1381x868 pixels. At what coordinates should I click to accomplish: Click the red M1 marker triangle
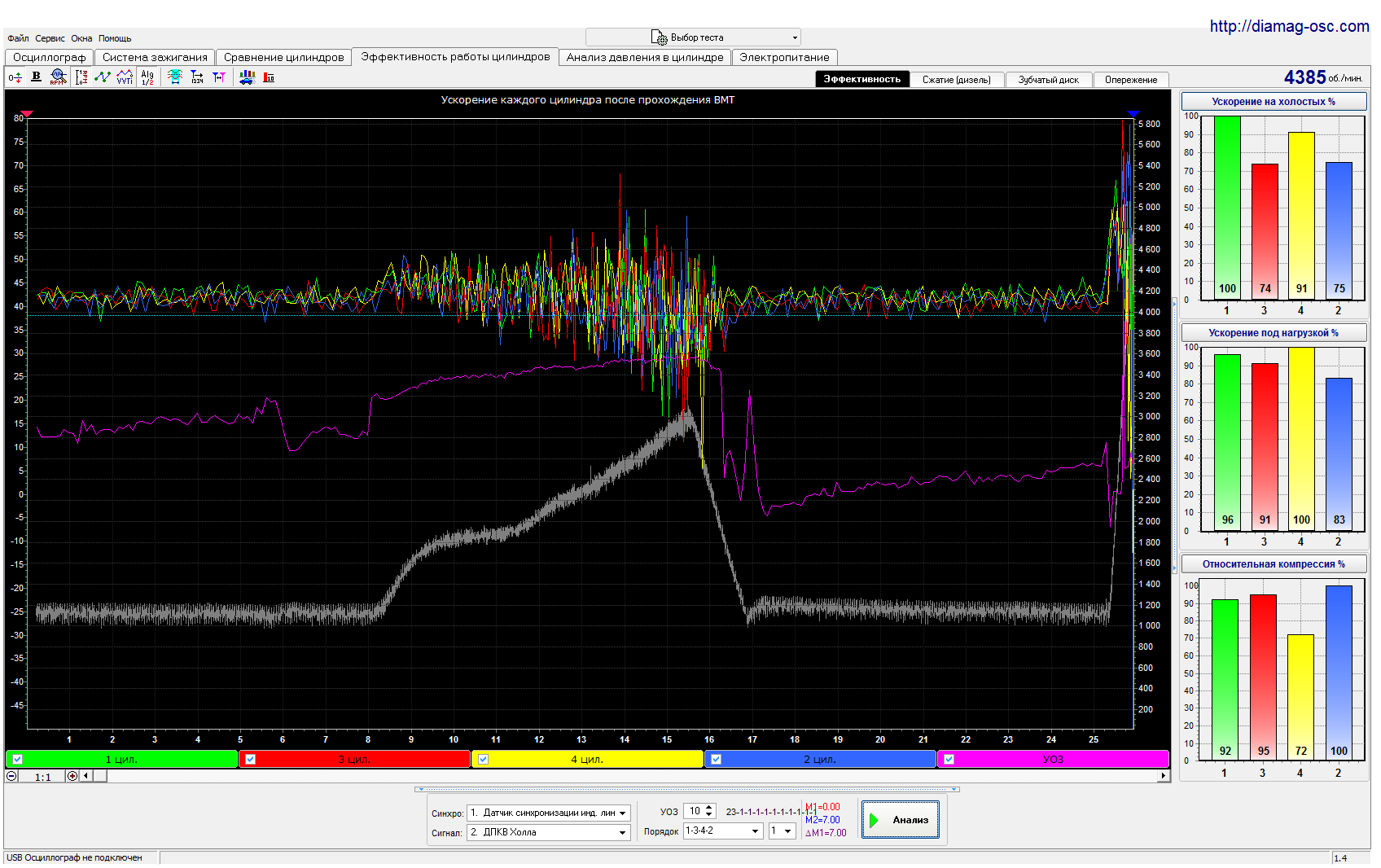[x=27, y=114]
